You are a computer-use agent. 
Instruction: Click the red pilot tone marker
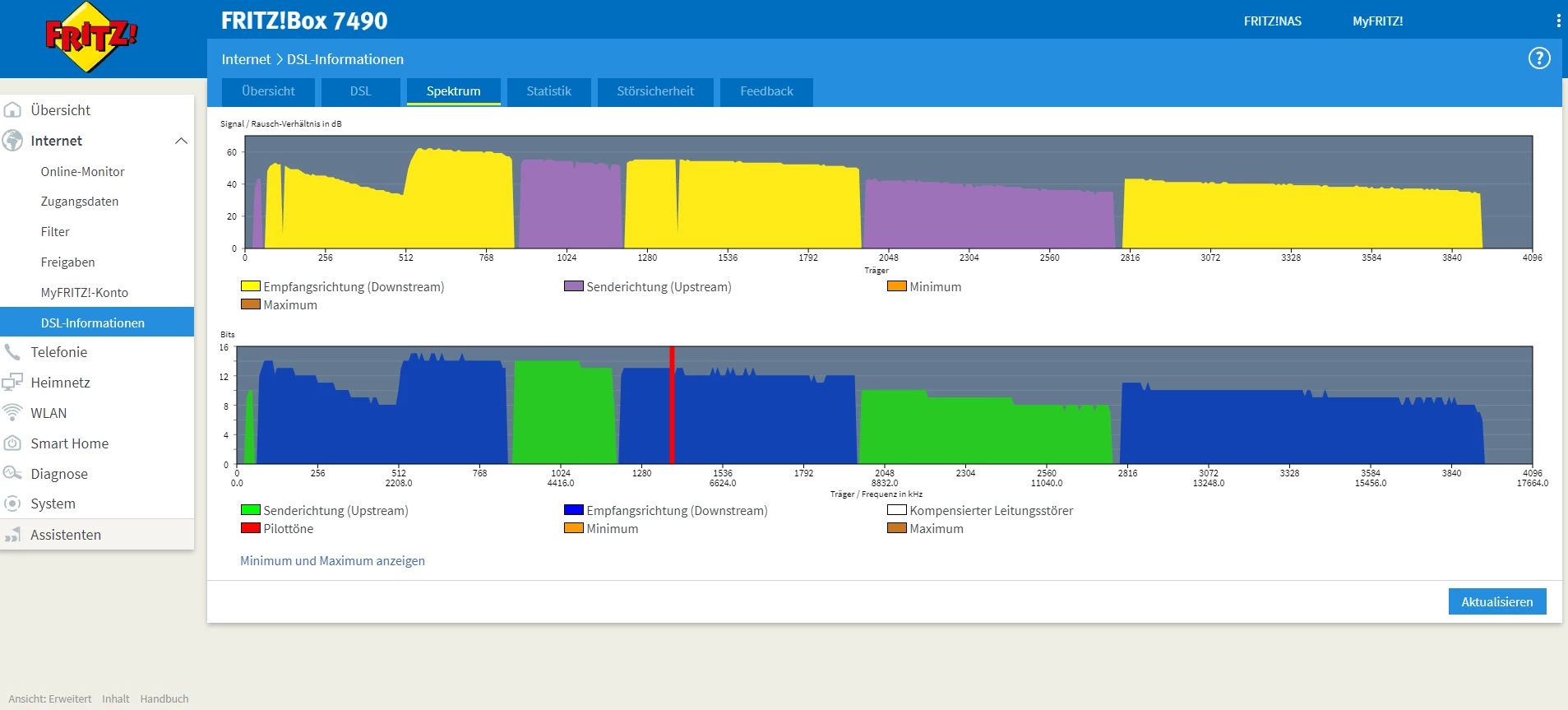[672, 405]
